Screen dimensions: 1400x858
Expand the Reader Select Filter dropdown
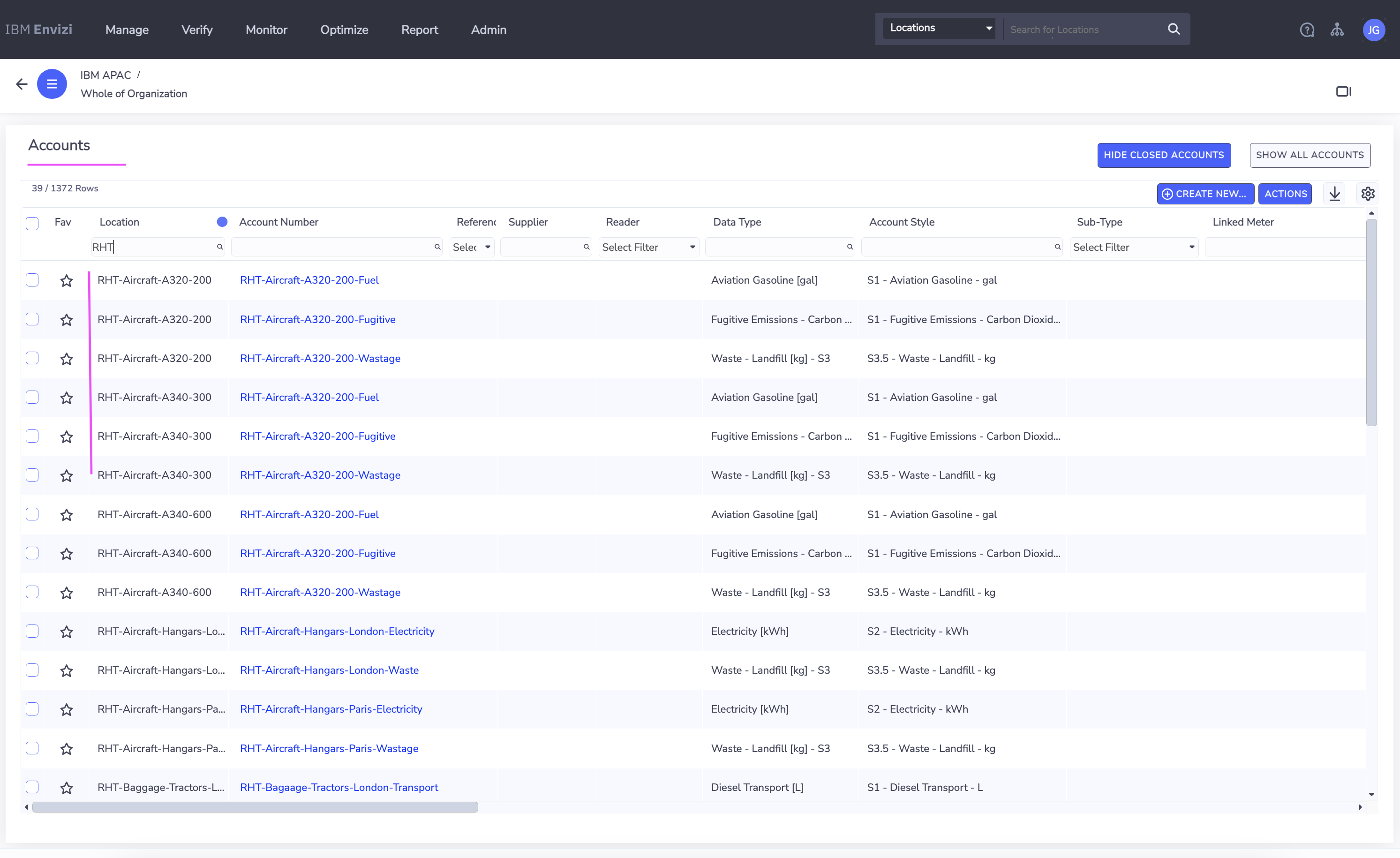pyautogui.click(x=648, y=247)
